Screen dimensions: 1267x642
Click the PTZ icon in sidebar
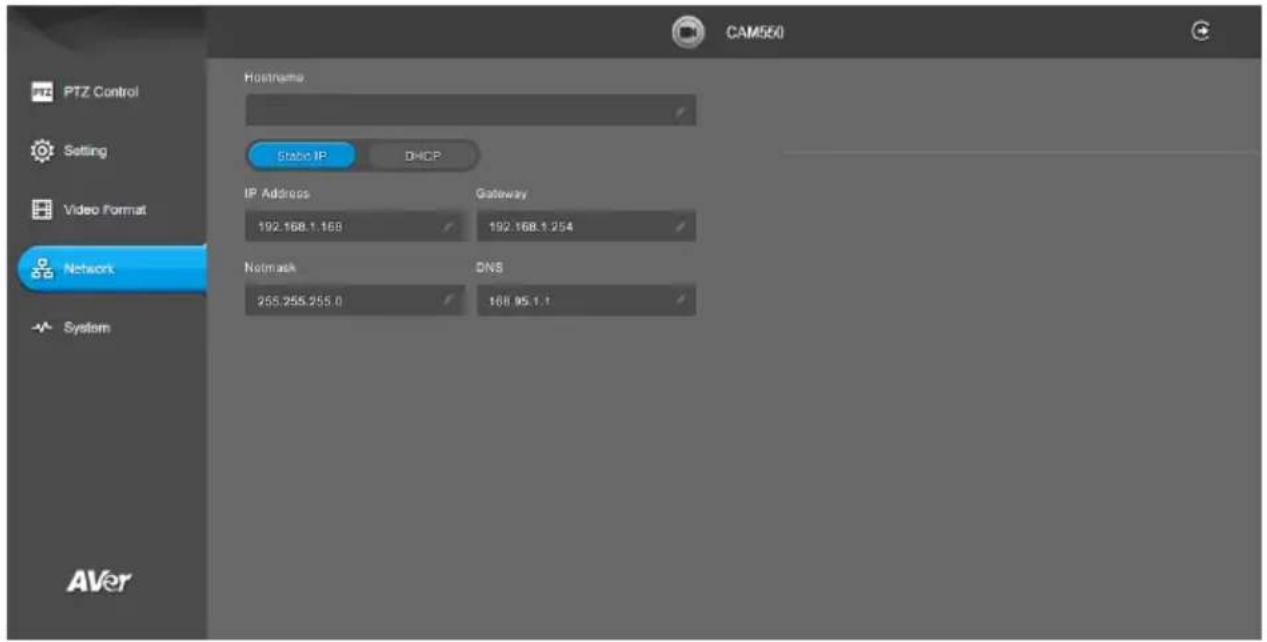tap(42, 92)
